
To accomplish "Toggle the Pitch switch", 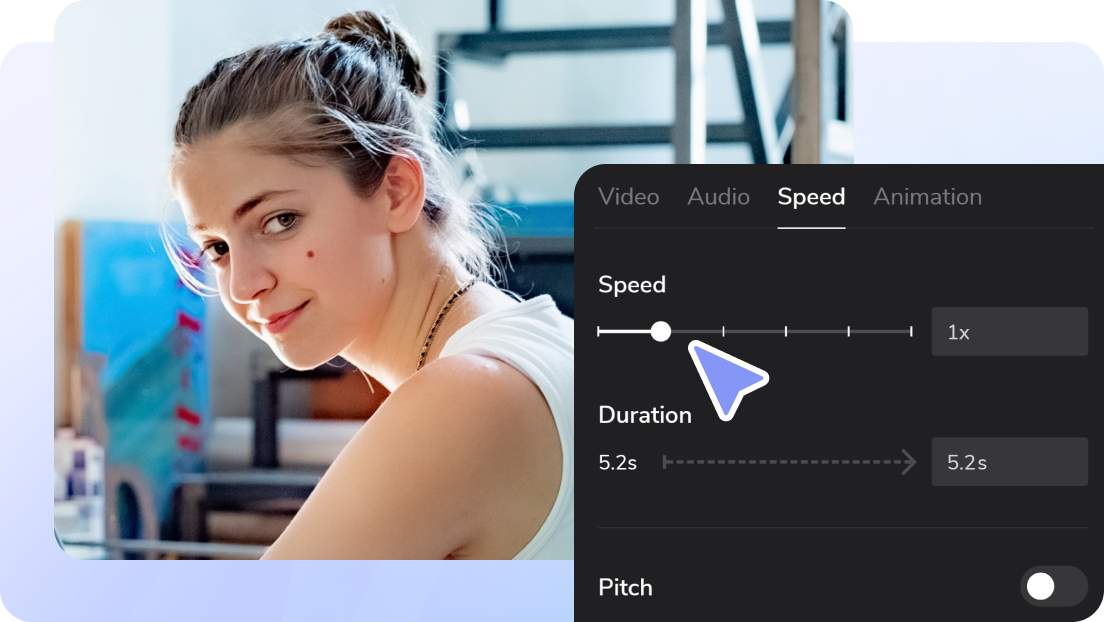I will [1053, 586].
